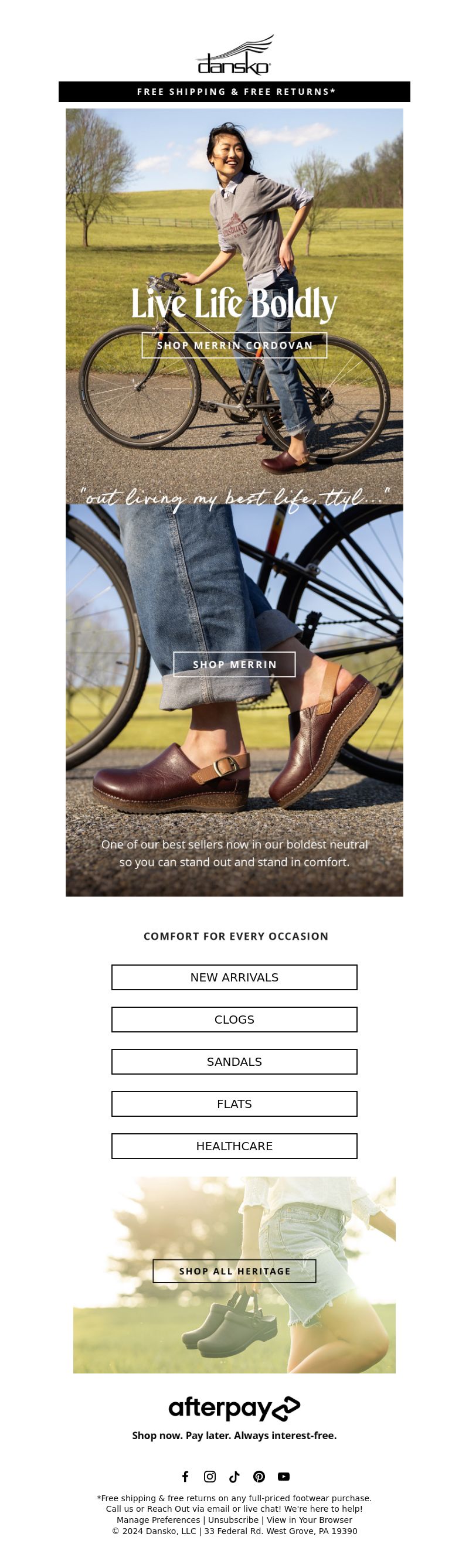Select the Clogs category
The height and width of the screenshot is (1568, 469).
235,1019
